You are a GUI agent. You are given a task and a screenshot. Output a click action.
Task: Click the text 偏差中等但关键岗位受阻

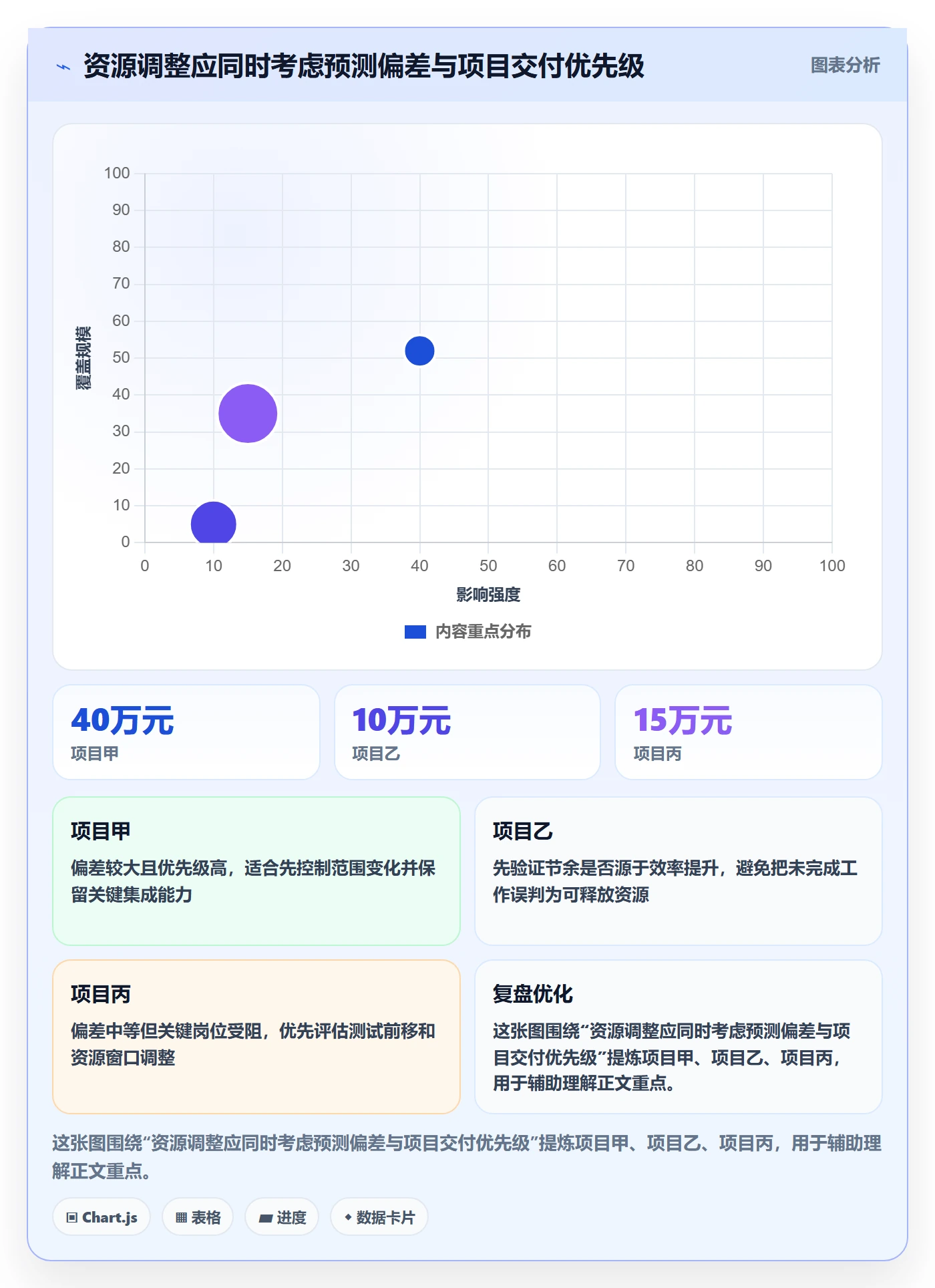pos(166,1031)
